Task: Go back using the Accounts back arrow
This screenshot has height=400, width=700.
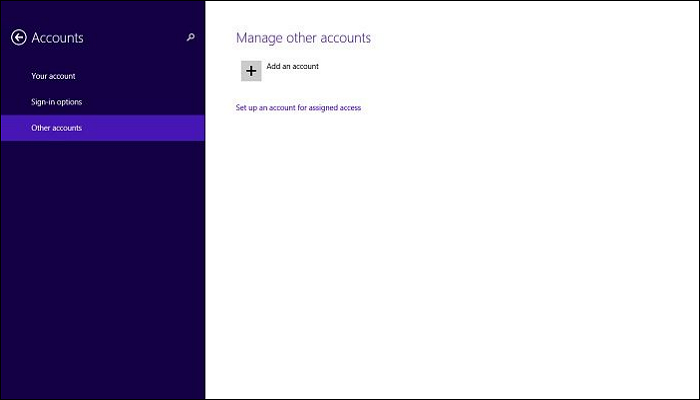Action: tap(19, 38)
